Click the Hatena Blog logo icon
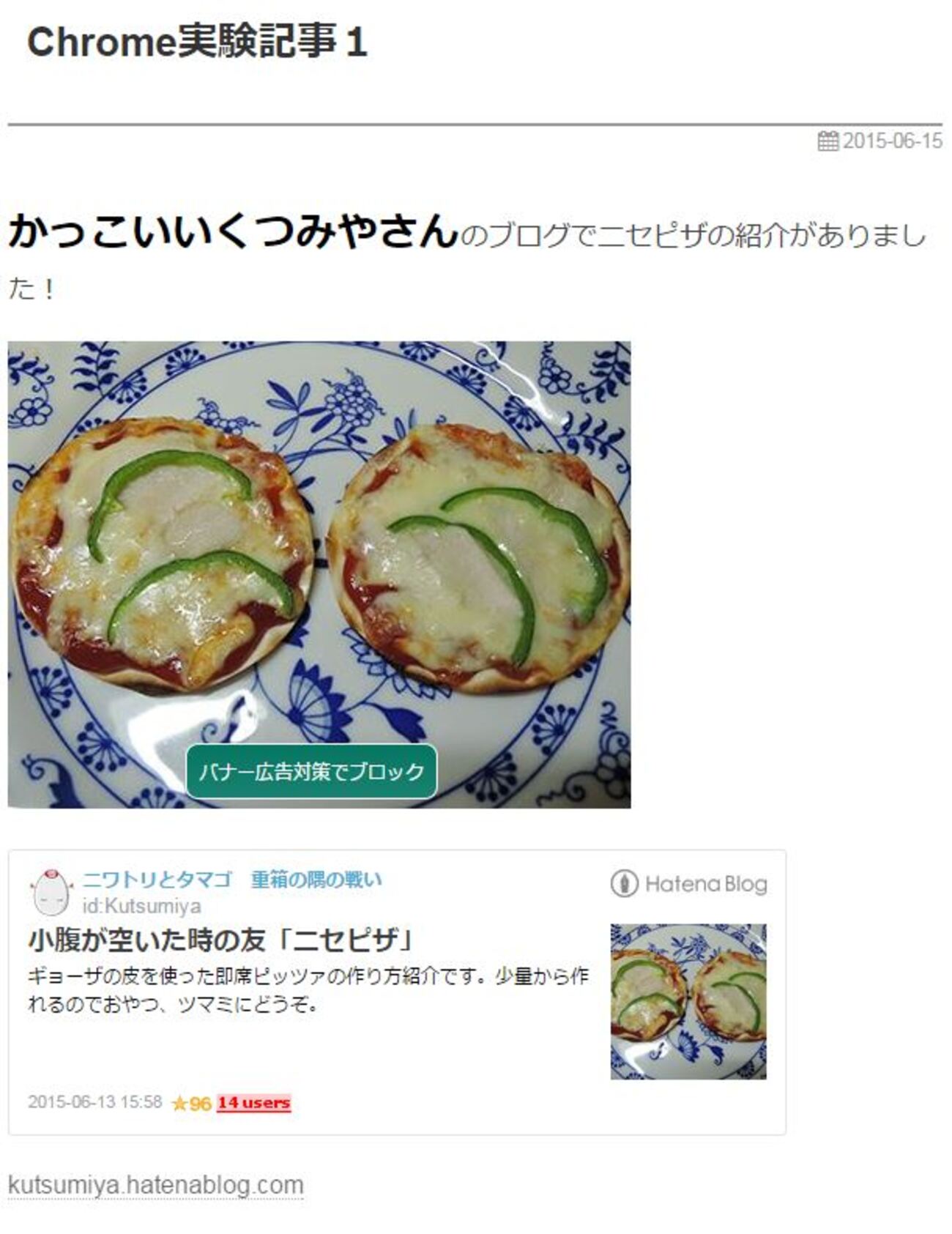The image size is (952, 1234). [x=624, y=883]
